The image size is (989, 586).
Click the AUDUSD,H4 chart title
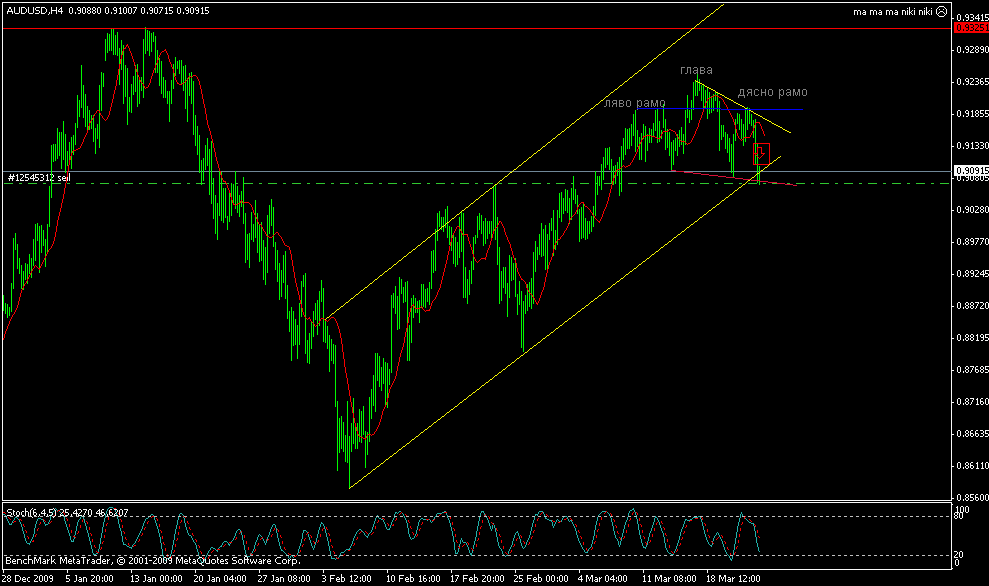click(x=34, y=11)
